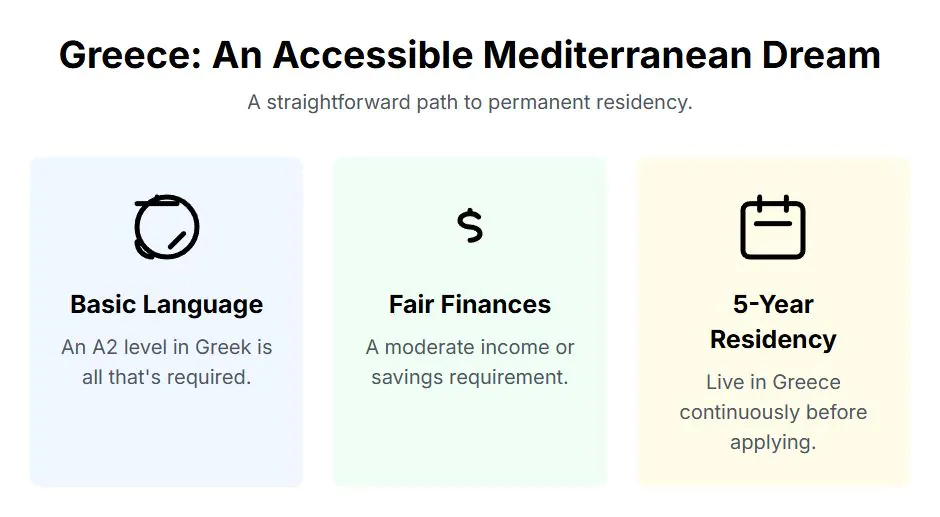Click the 'Live in Greece continuously' description
Image resolution: width=940 pixels, height=517 pixels.
click(x=773, y=412)
